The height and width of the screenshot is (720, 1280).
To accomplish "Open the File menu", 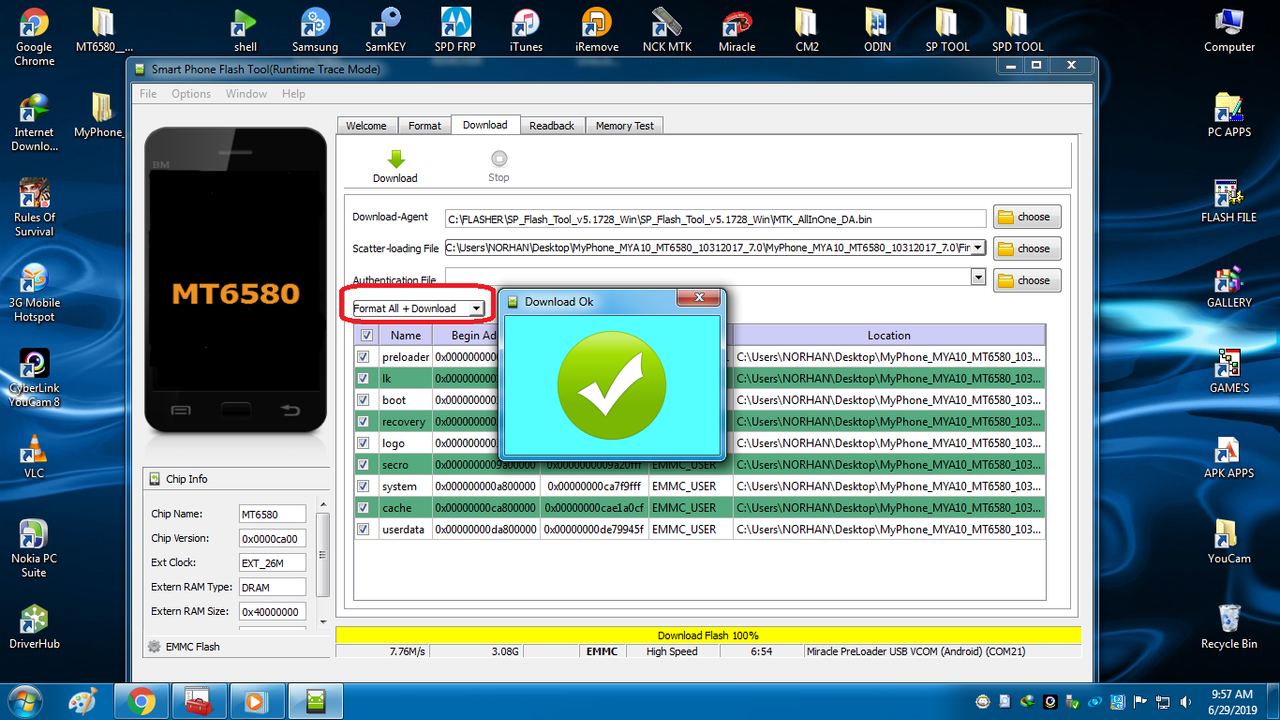I will [x=148, y=94].
